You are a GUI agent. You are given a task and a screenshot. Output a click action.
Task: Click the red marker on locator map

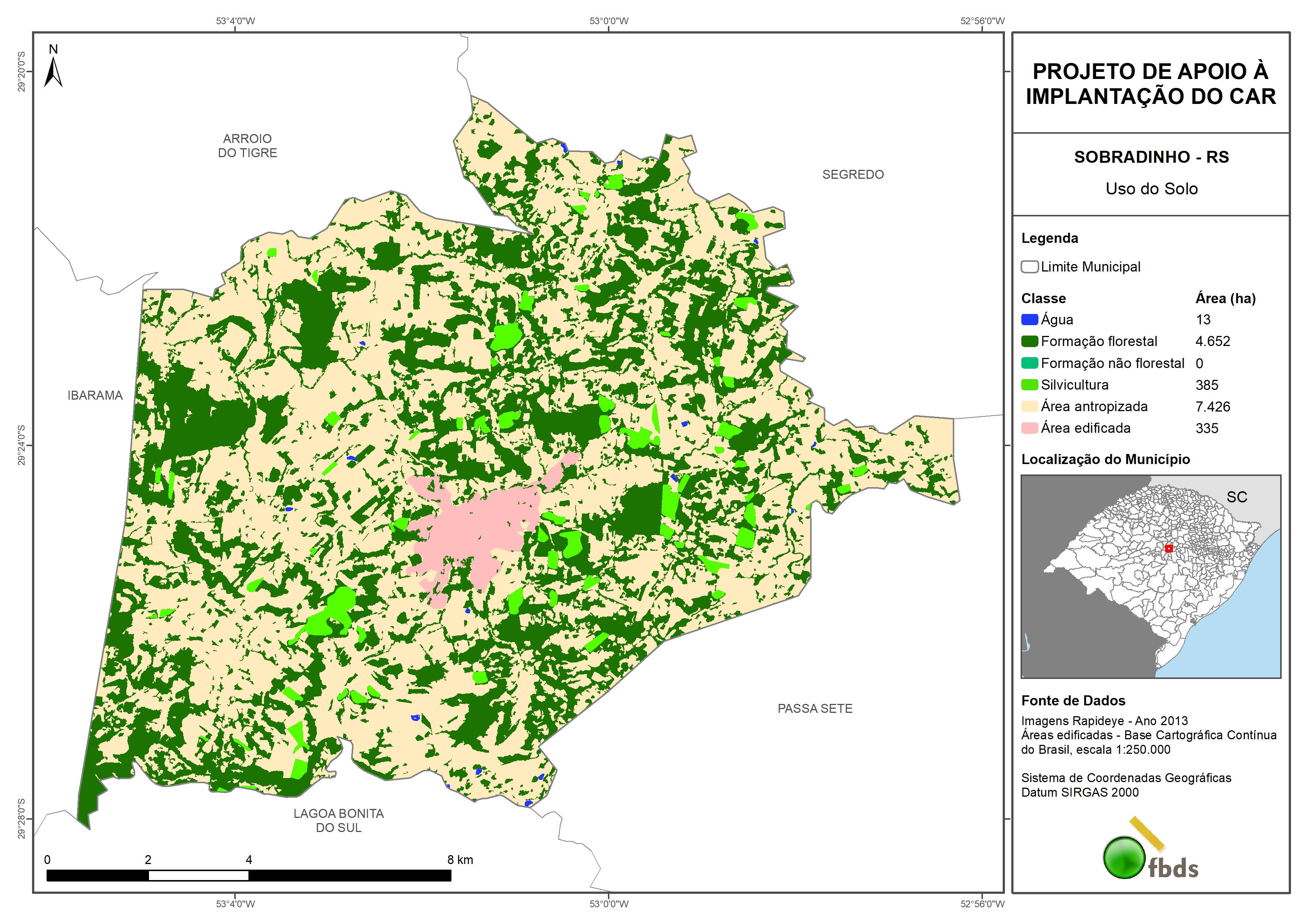point(1169,548)
